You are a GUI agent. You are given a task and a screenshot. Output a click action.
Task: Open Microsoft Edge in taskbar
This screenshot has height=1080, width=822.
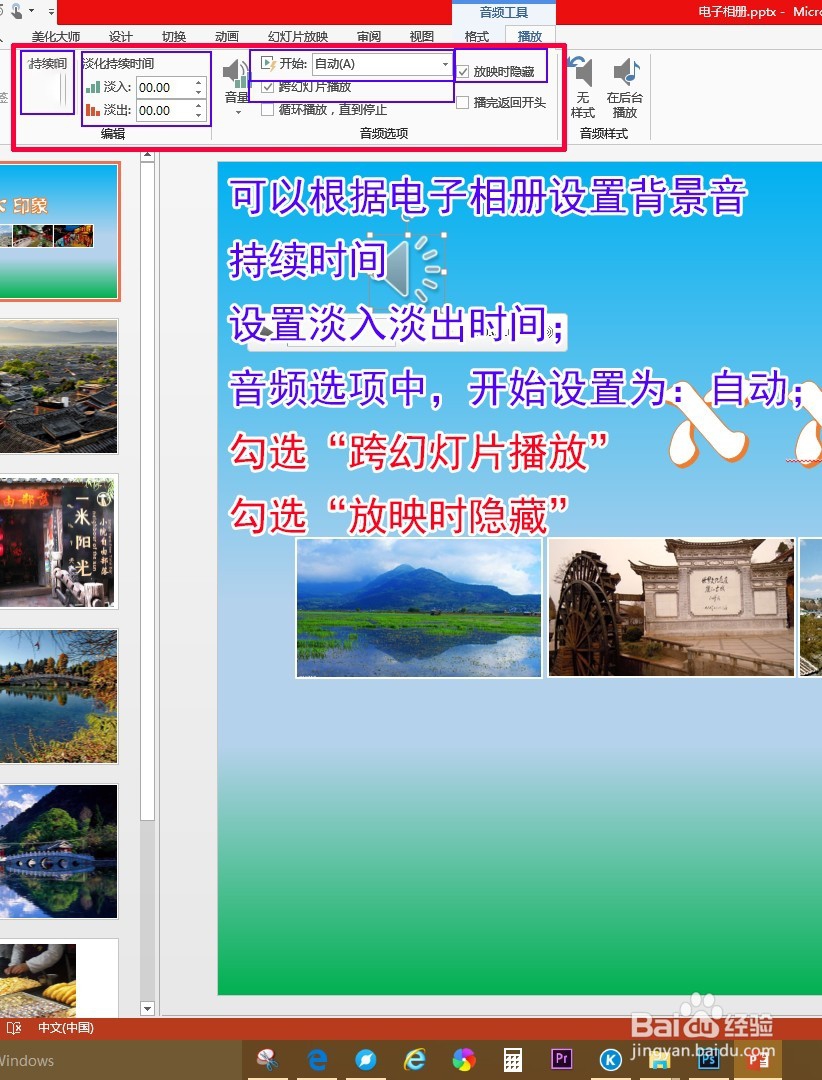316,1059
